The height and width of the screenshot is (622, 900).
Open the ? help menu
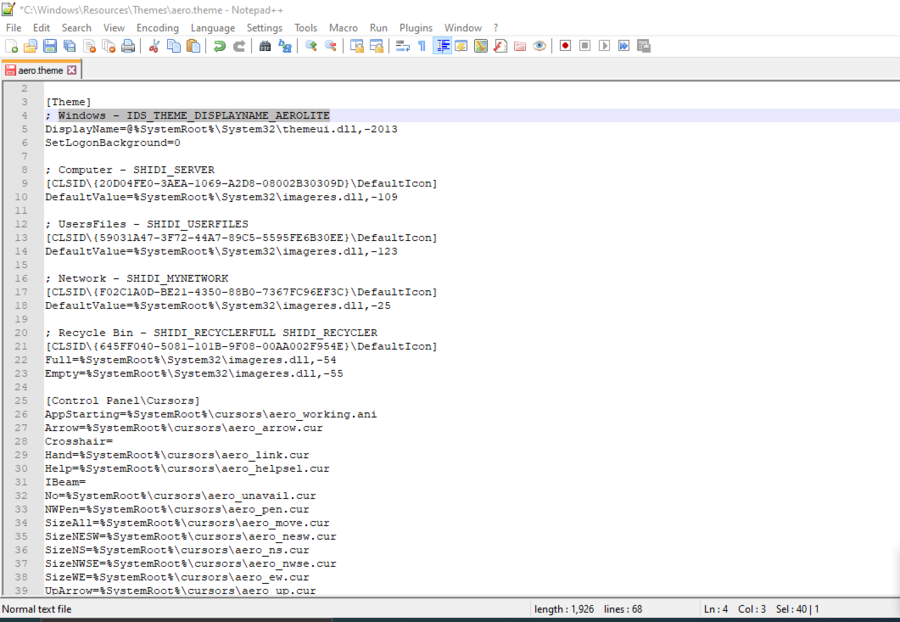click(x=496, y=28)
